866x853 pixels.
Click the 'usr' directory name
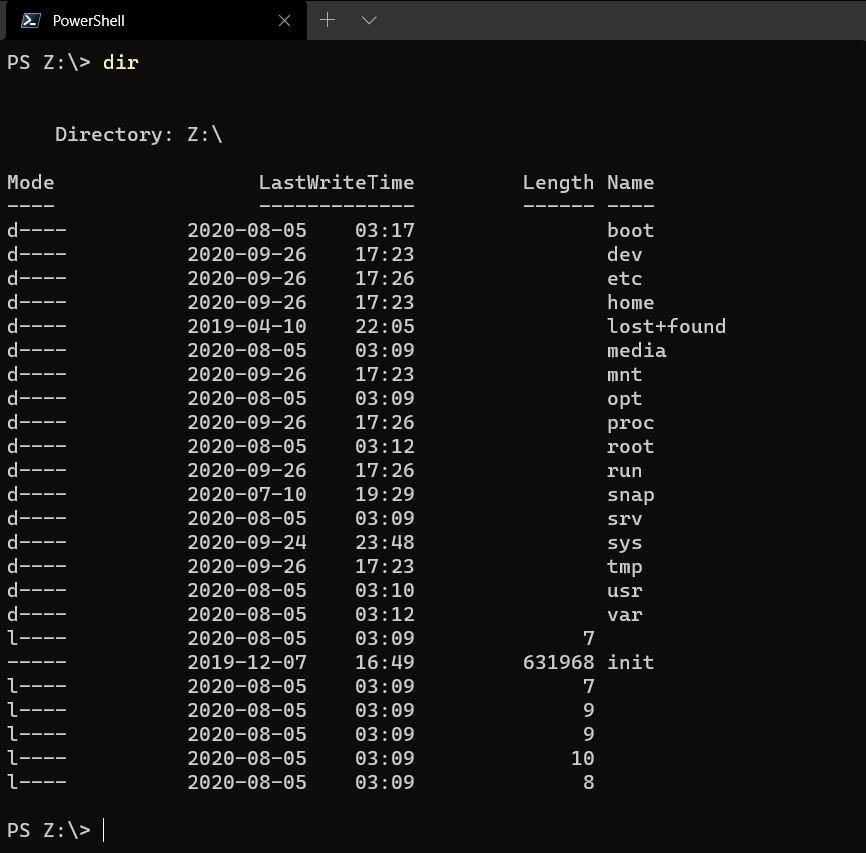coord(624,590)
